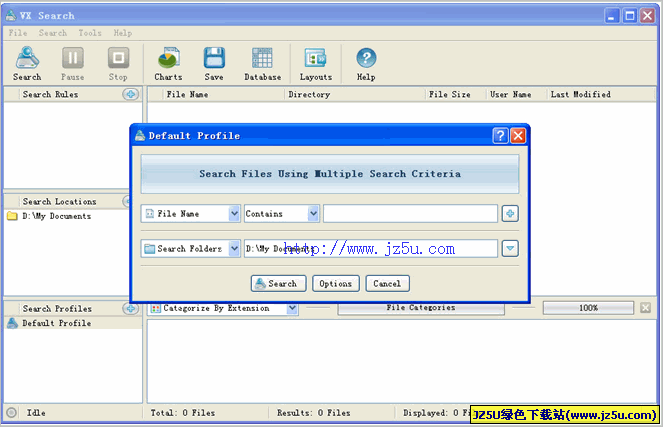663x427 pixels.
Task: Expand the Contains condition dropdown
Action: point(313,214)
